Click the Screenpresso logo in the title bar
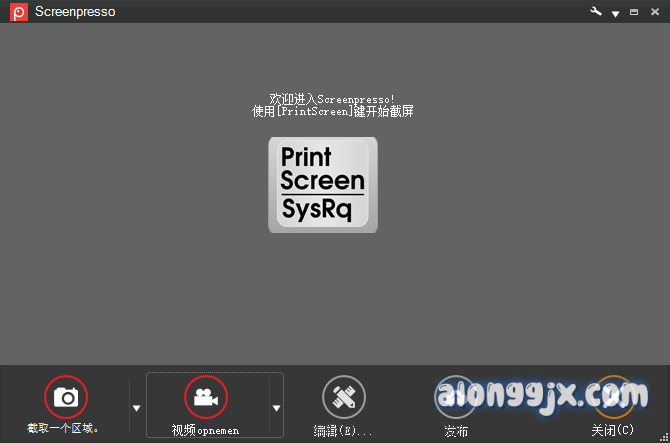The height and width of the screenshot is (443, 670). tap(18, 12)
